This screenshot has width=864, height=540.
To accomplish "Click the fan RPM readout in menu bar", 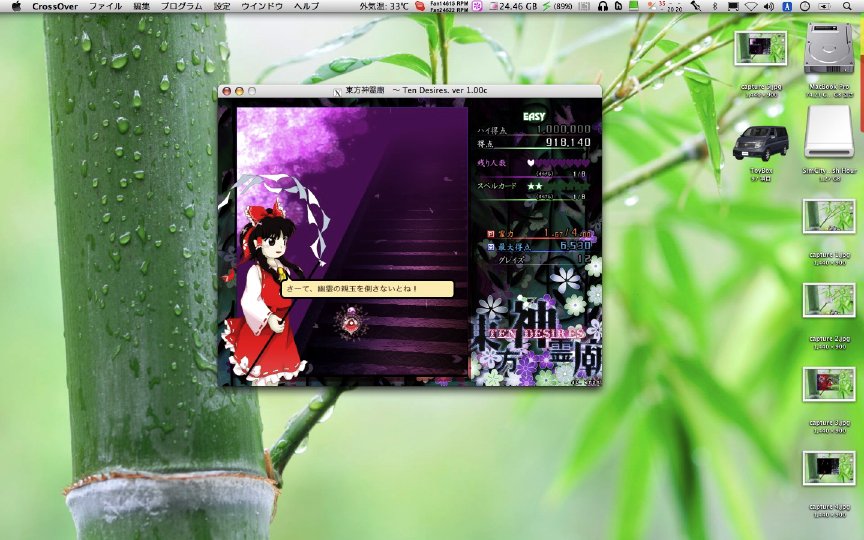I will pyautogui.click(x=449, y=7).
